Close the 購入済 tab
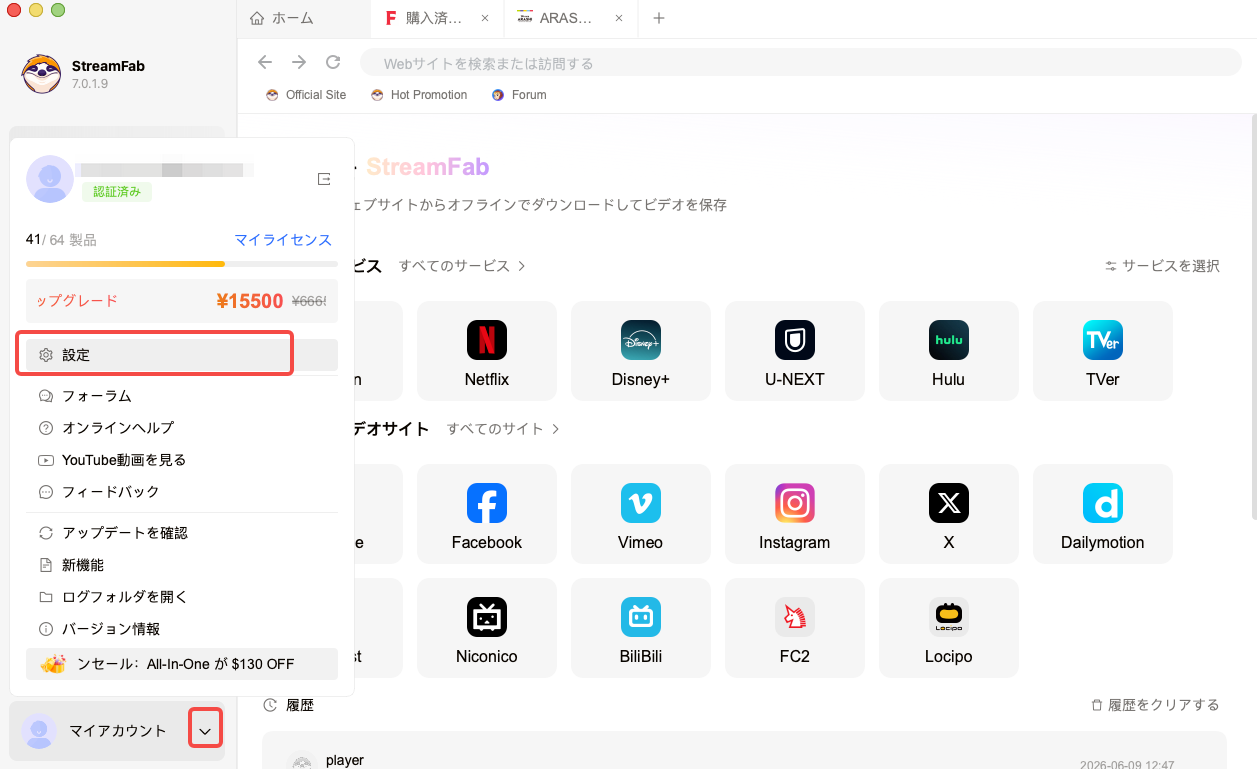Image resolution: width=1257 pixels, height=769 pixels. 486,18
